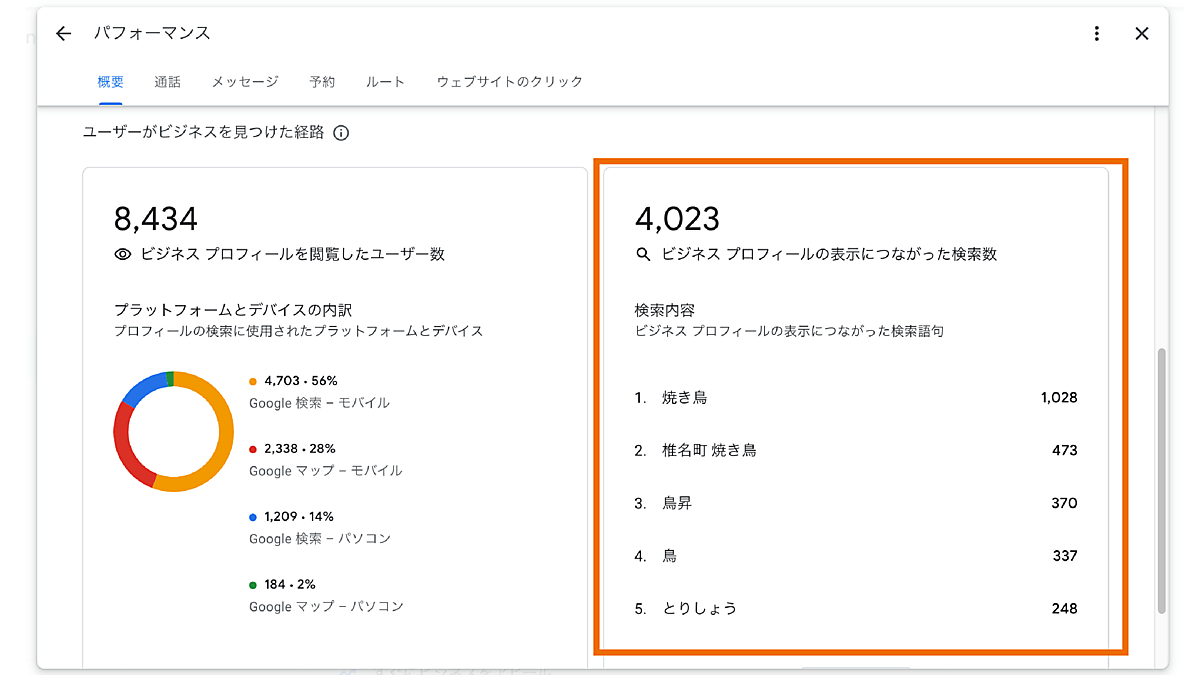Select the 椎名町 焼き鳥 search term row
This screenshot has height=675, width=1200.
855,451
